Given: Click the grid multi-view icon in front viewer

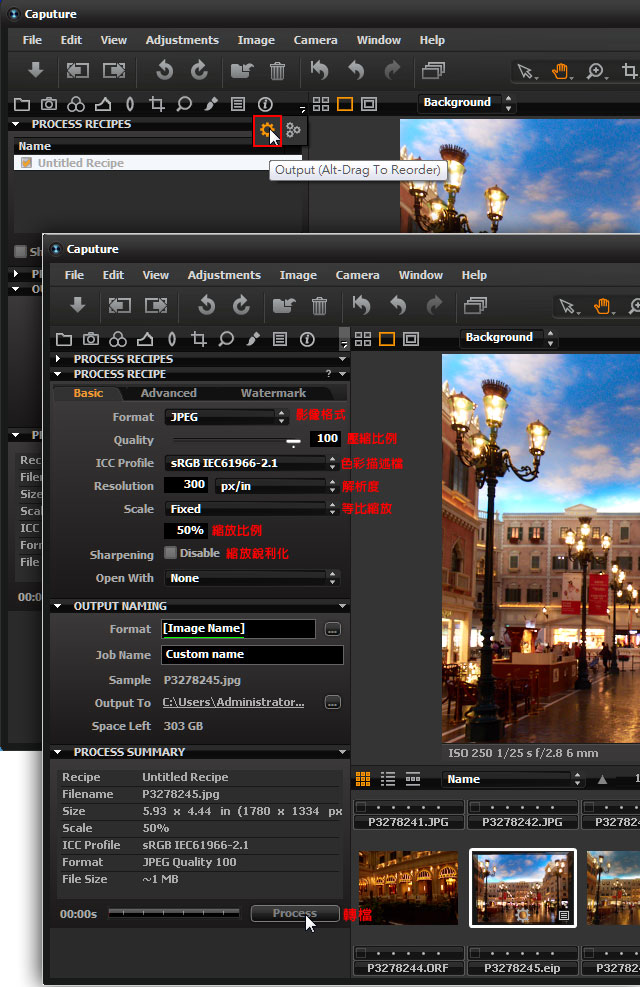Looking at the screenshot, I should pos(363,339).
